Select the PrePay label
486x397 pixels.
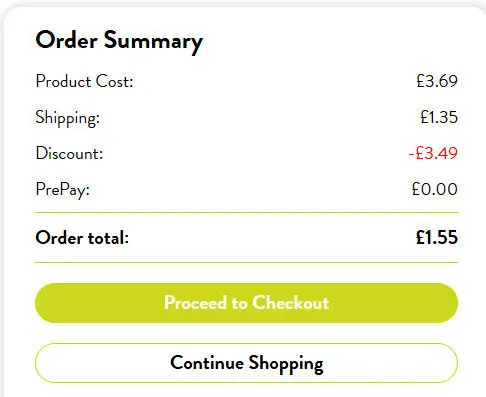63,190
